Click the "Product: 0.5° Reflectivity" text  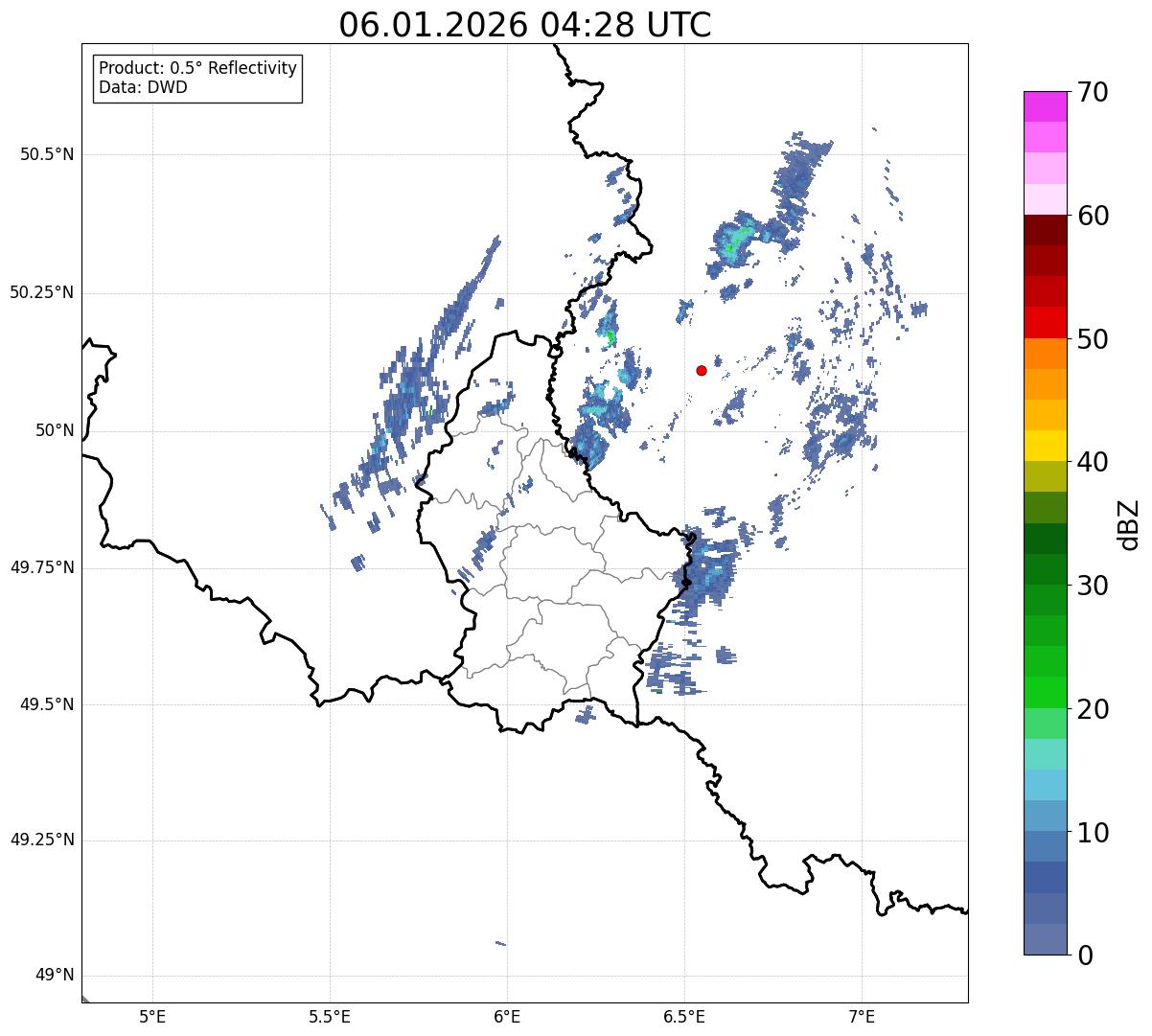pos(197,68)
